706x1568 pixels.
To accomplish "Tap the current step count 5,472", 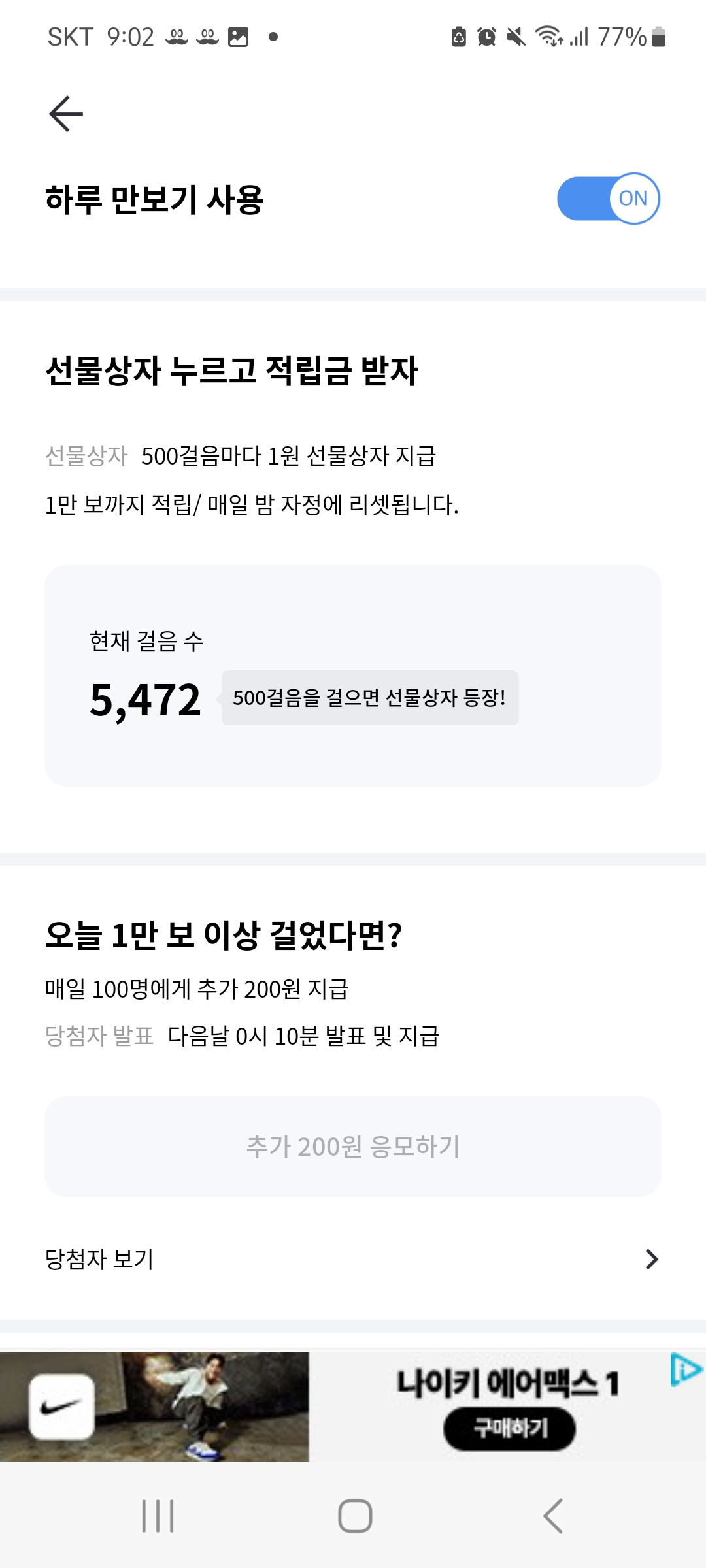I will tap(145, 700).
